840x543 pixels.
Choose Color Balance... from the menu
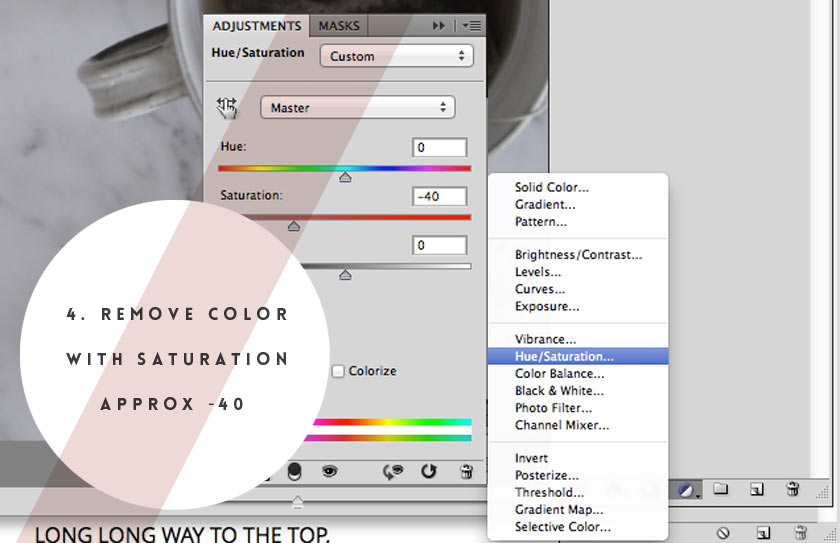click(x=578, y=373)
